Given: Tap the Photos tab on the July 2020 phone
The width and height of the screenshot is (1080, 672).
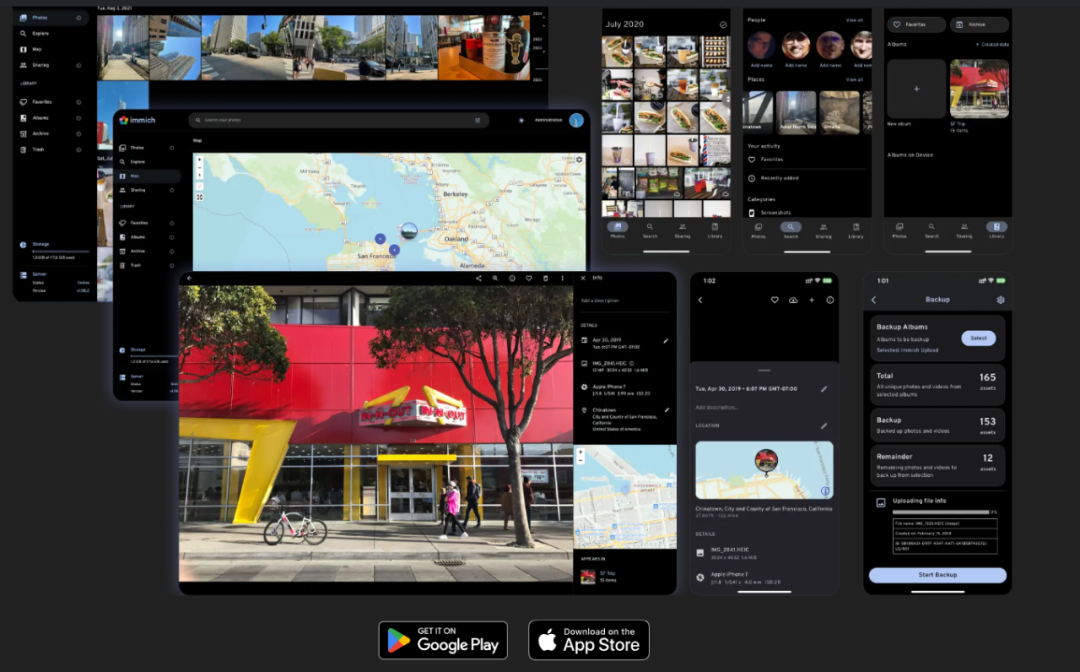Looking at the screenshot, I should coord(617,230).
